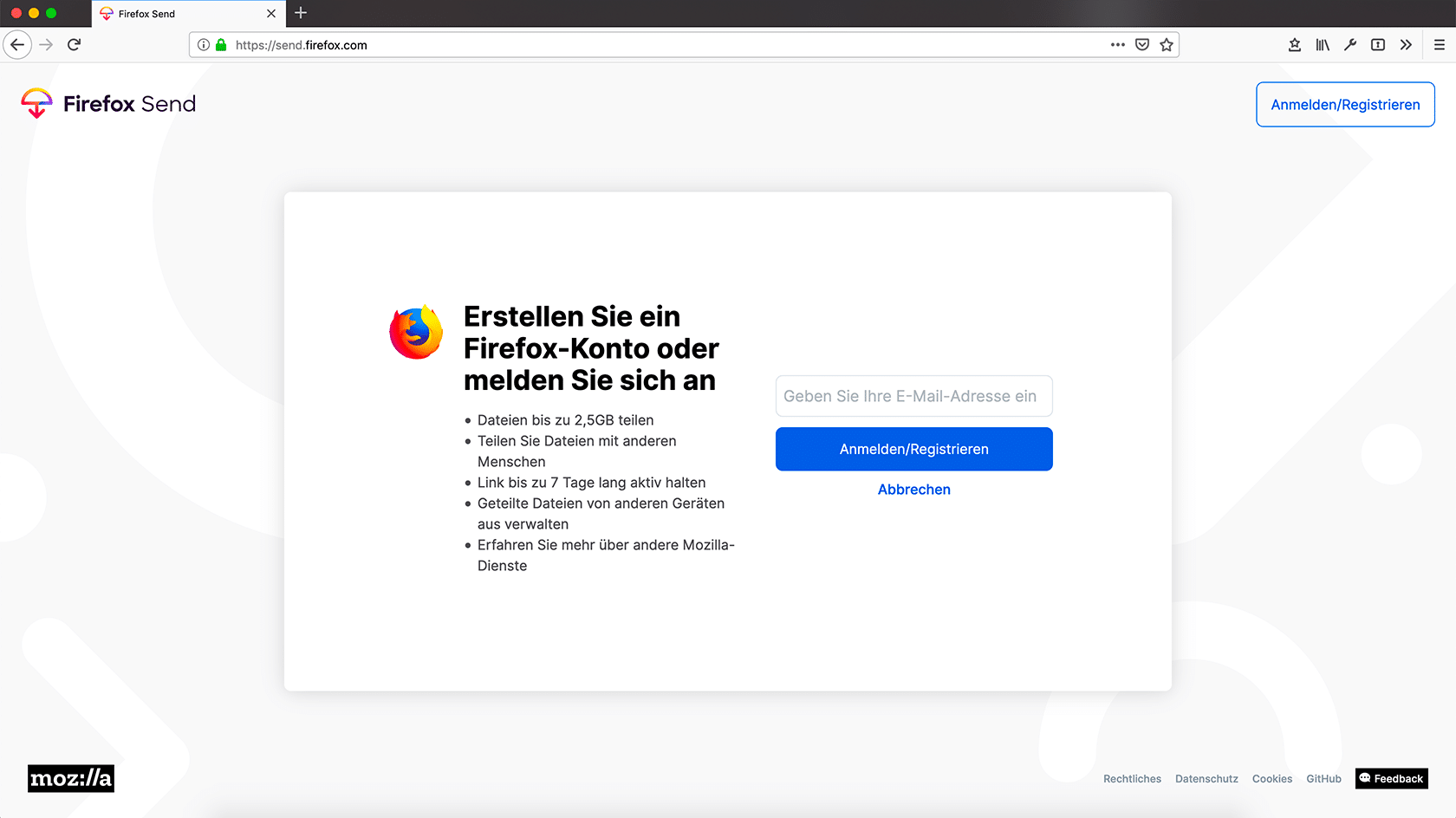The height and width of the screenshot is (818, 1456).
Task: Open the bookmarks menu toolbar icon
Action: click(1295, 45)
